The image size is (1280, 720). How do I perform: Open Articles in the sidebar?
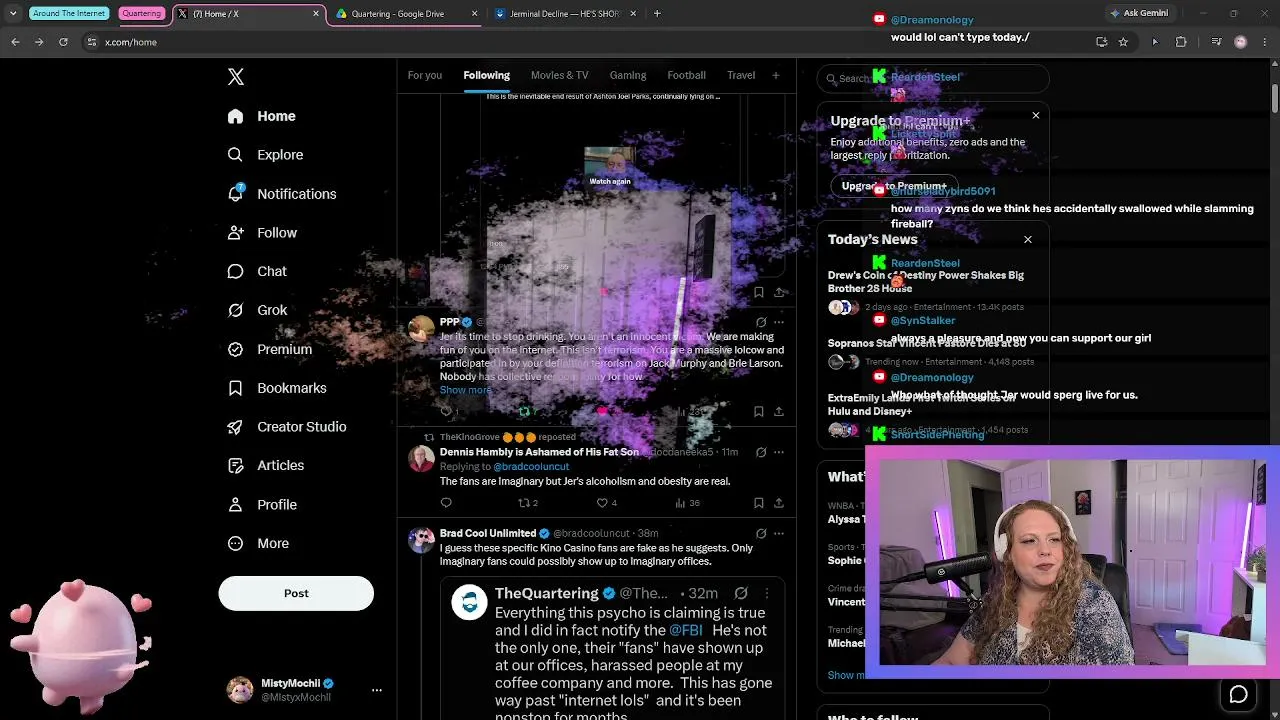(x=265, y=465)
